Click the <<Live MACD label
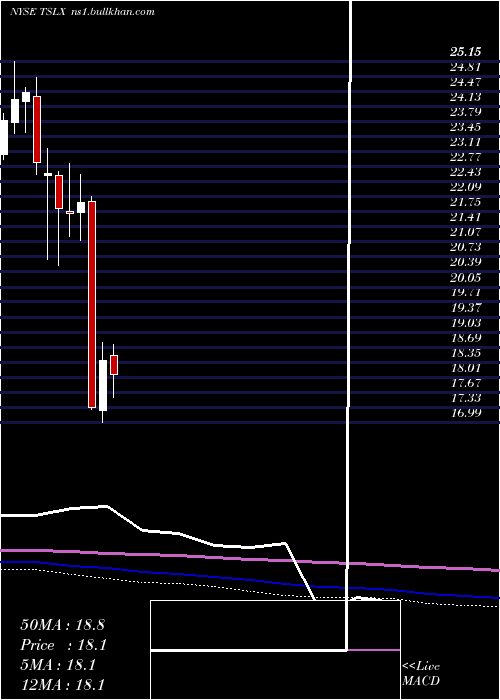 coord(421,674)
